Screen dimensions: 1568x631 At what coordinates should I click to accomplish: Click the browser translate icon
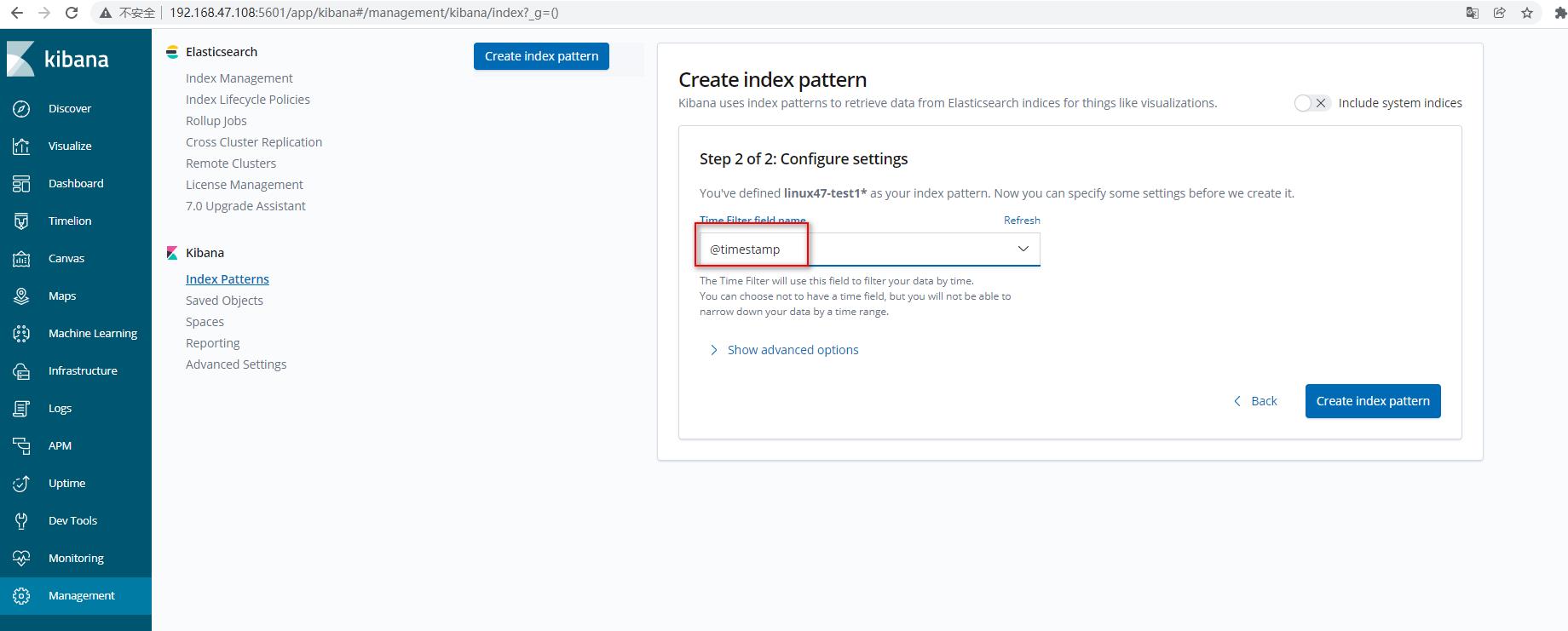(x=1472, y=13)
